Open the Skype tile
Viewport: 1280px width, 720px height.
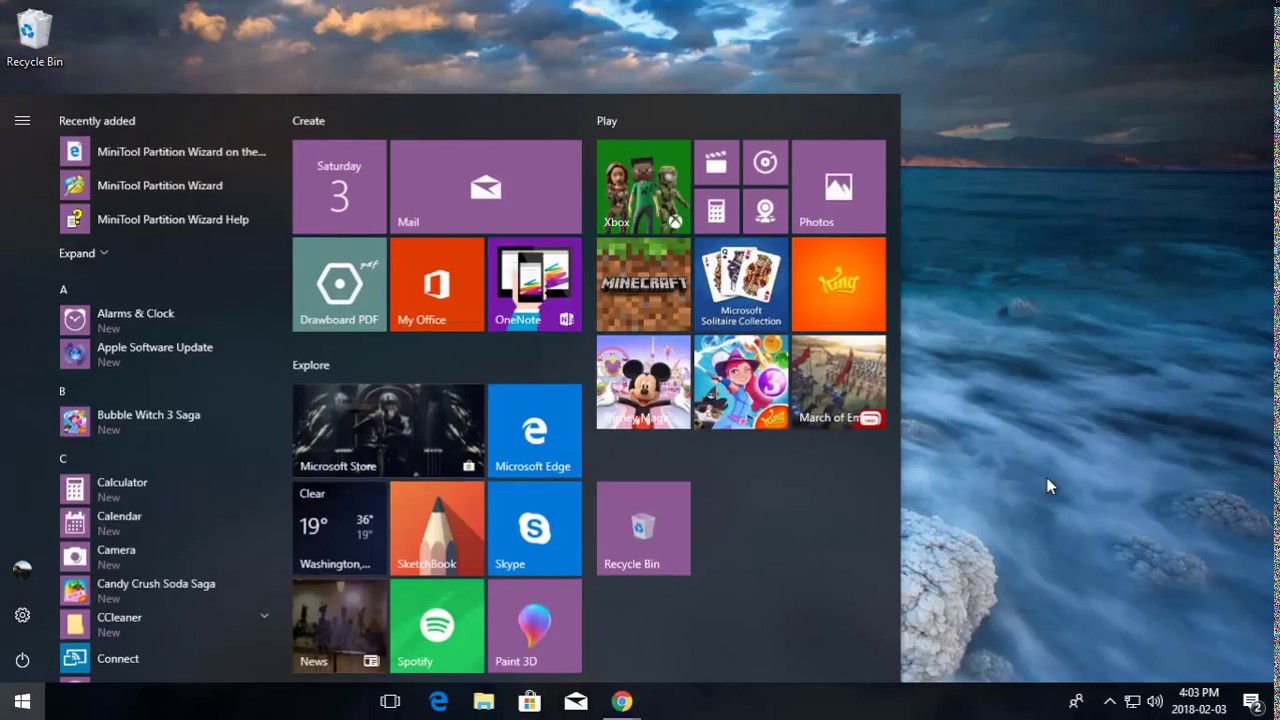click(534, 528)
